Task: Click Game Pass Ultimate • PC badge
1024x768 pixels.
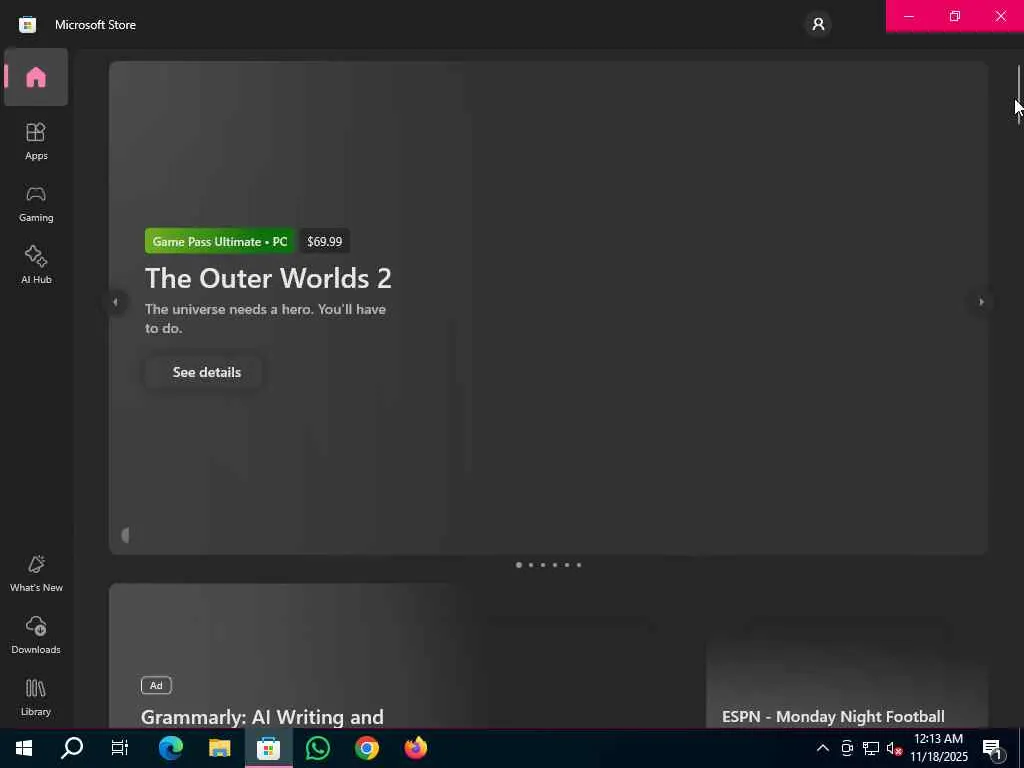Action: (220, 241)
